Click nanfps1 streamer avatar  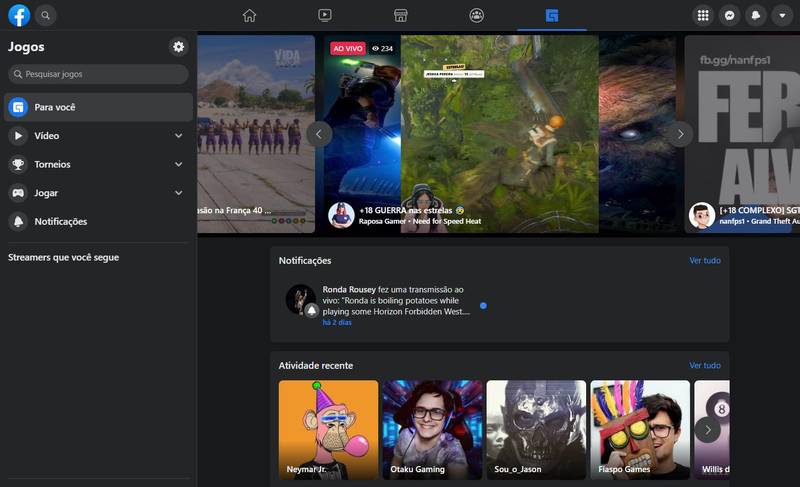[x=702, y=215]
